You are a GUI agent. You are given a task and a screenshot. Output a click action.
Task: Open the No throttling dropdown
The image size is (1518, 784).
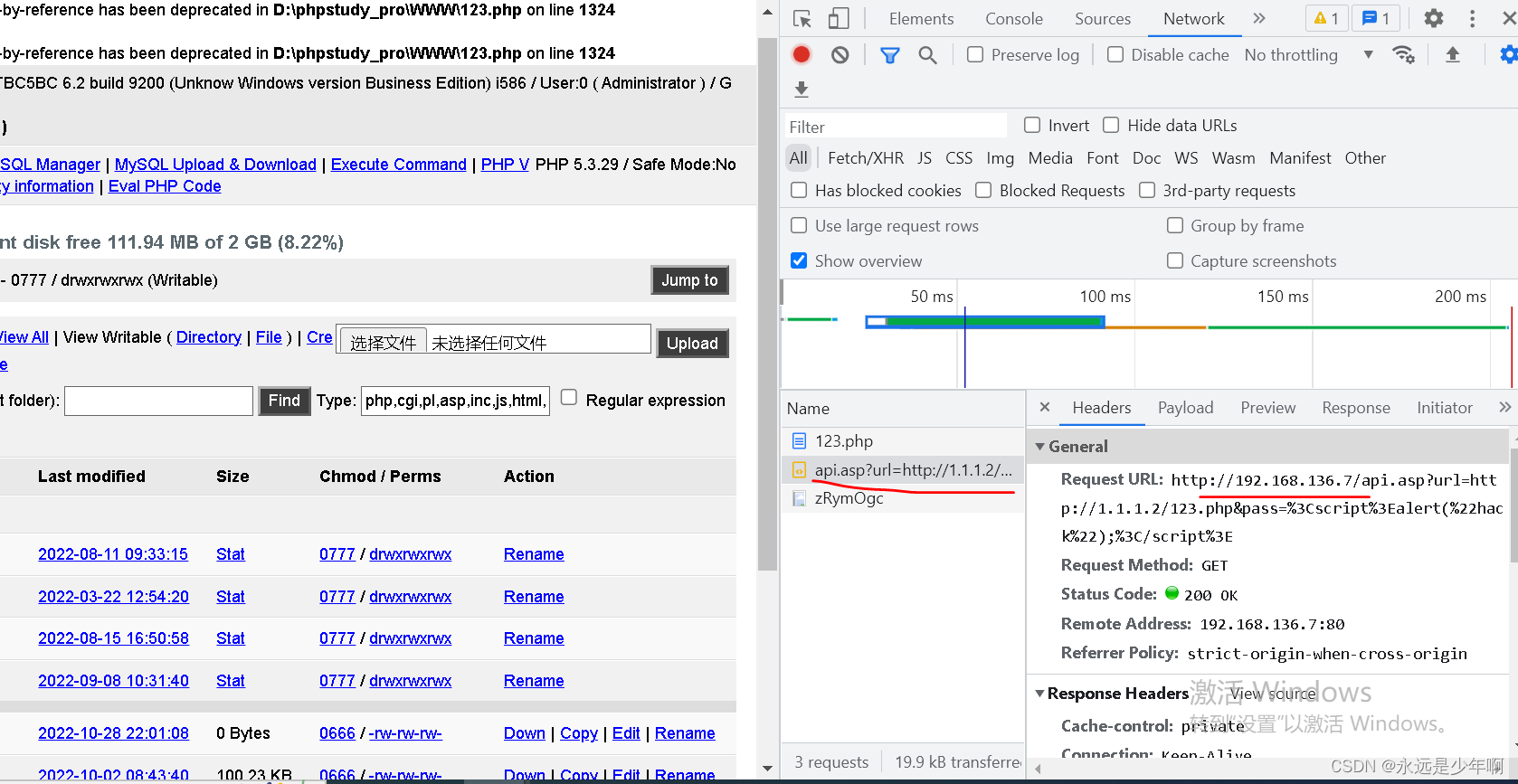(1308, 55)
